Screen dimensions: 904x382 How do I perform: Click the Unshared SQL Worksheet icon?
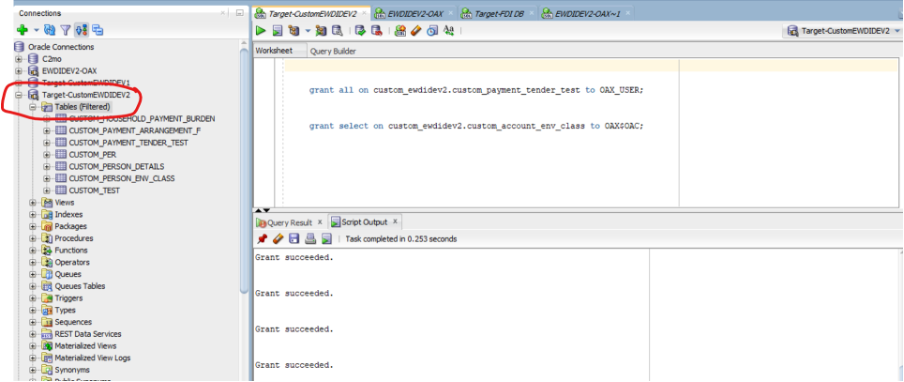pyautogui.click(x=400, y=31)
